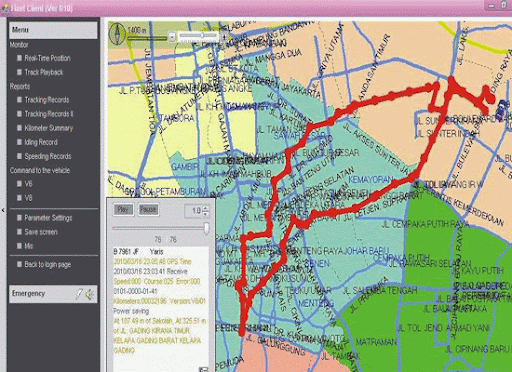Click the track playback progress slider handle
This screenshot has height=372, width=512.
[207, 228]
